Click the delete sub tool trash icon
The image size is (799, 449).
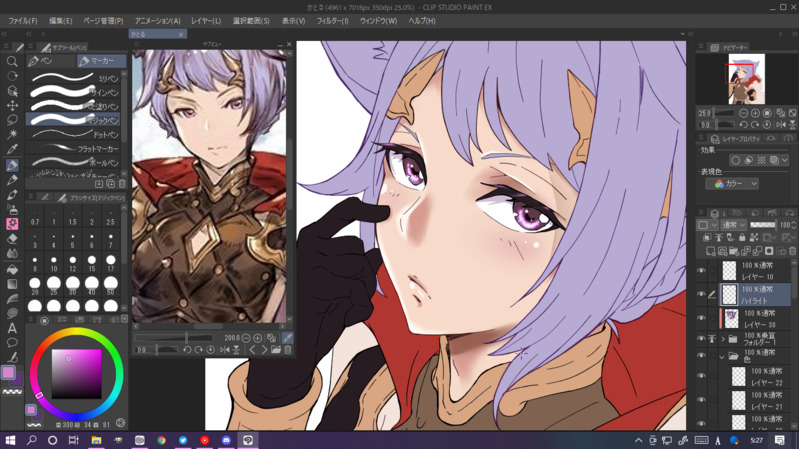[x=122, y=183]
